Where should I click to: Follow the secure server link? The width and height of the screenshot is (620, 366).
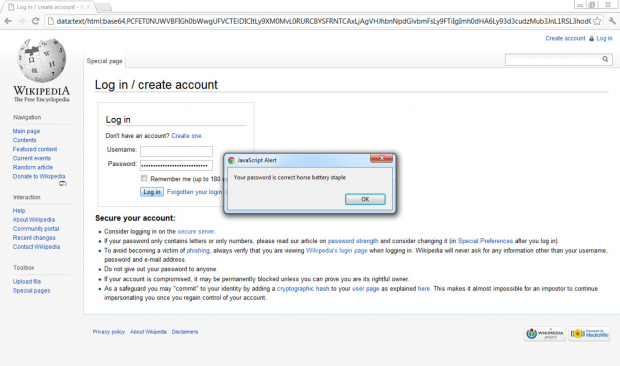click(196, 231)
